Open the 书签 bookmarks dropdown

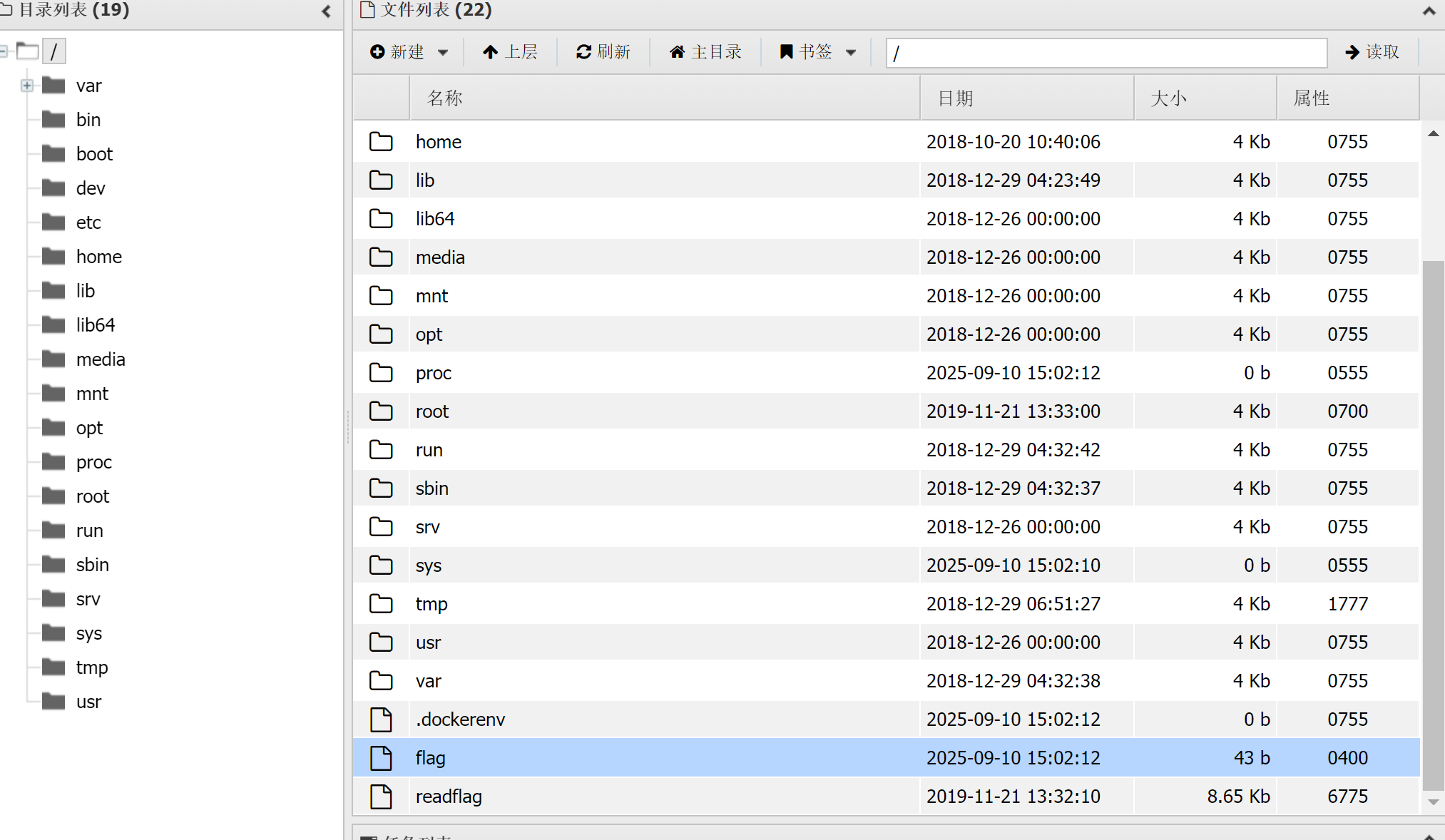(x=817, y=52)
